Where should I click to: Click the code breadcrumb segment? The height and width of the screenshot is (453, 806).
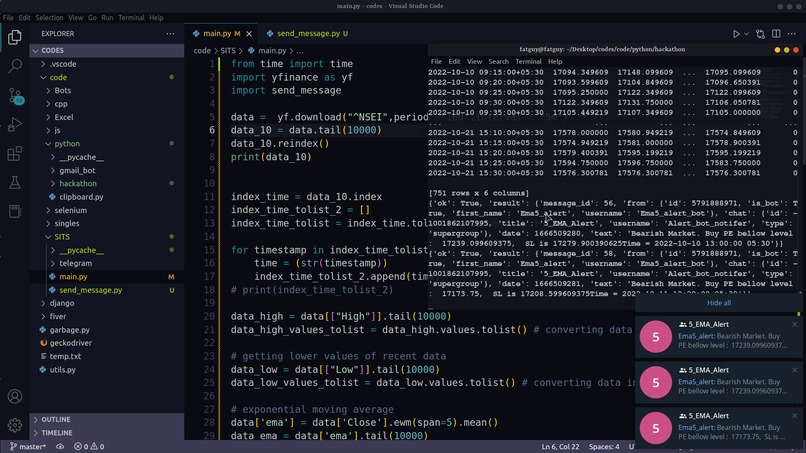202,51
